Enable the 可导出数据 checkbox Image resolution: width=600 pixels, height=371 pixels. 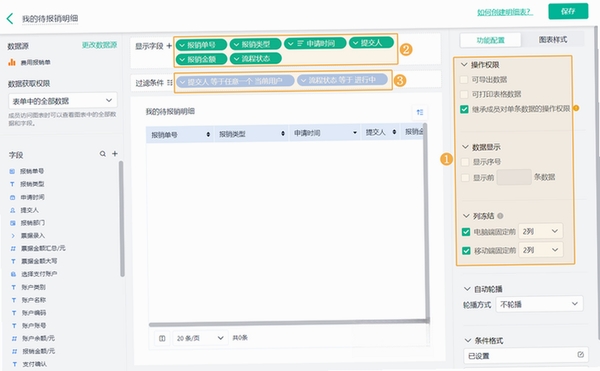(x=464, y=80)
